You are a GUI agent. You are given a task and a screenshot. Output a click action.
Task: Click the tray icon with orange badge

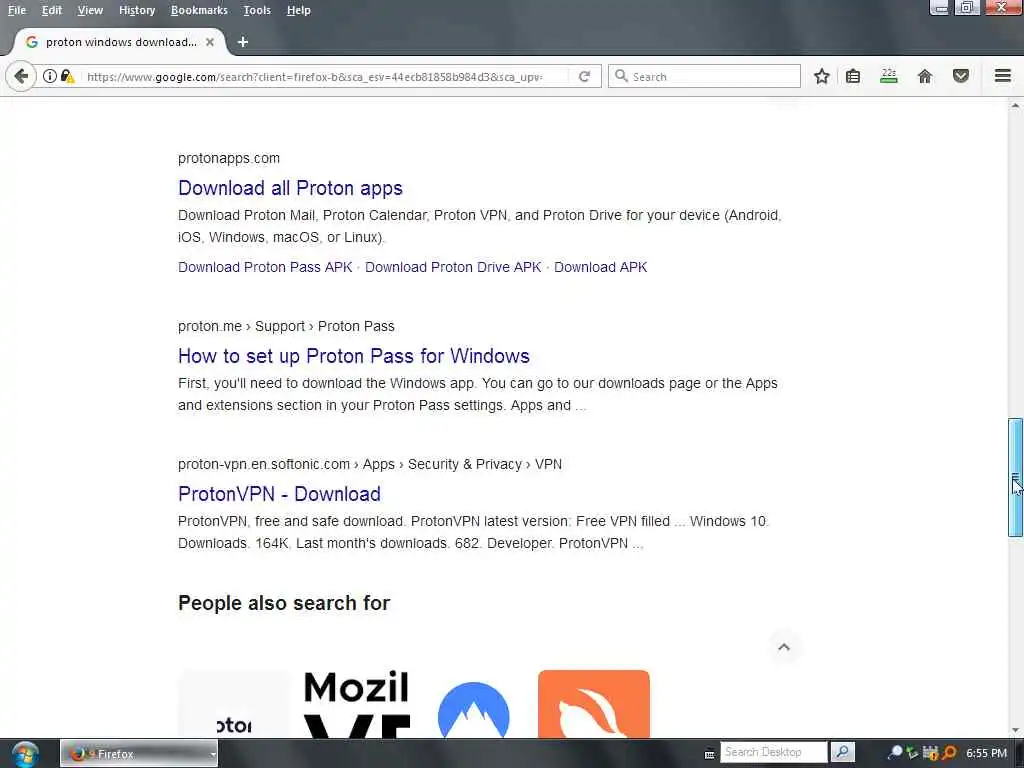click(x=931, y=753)
